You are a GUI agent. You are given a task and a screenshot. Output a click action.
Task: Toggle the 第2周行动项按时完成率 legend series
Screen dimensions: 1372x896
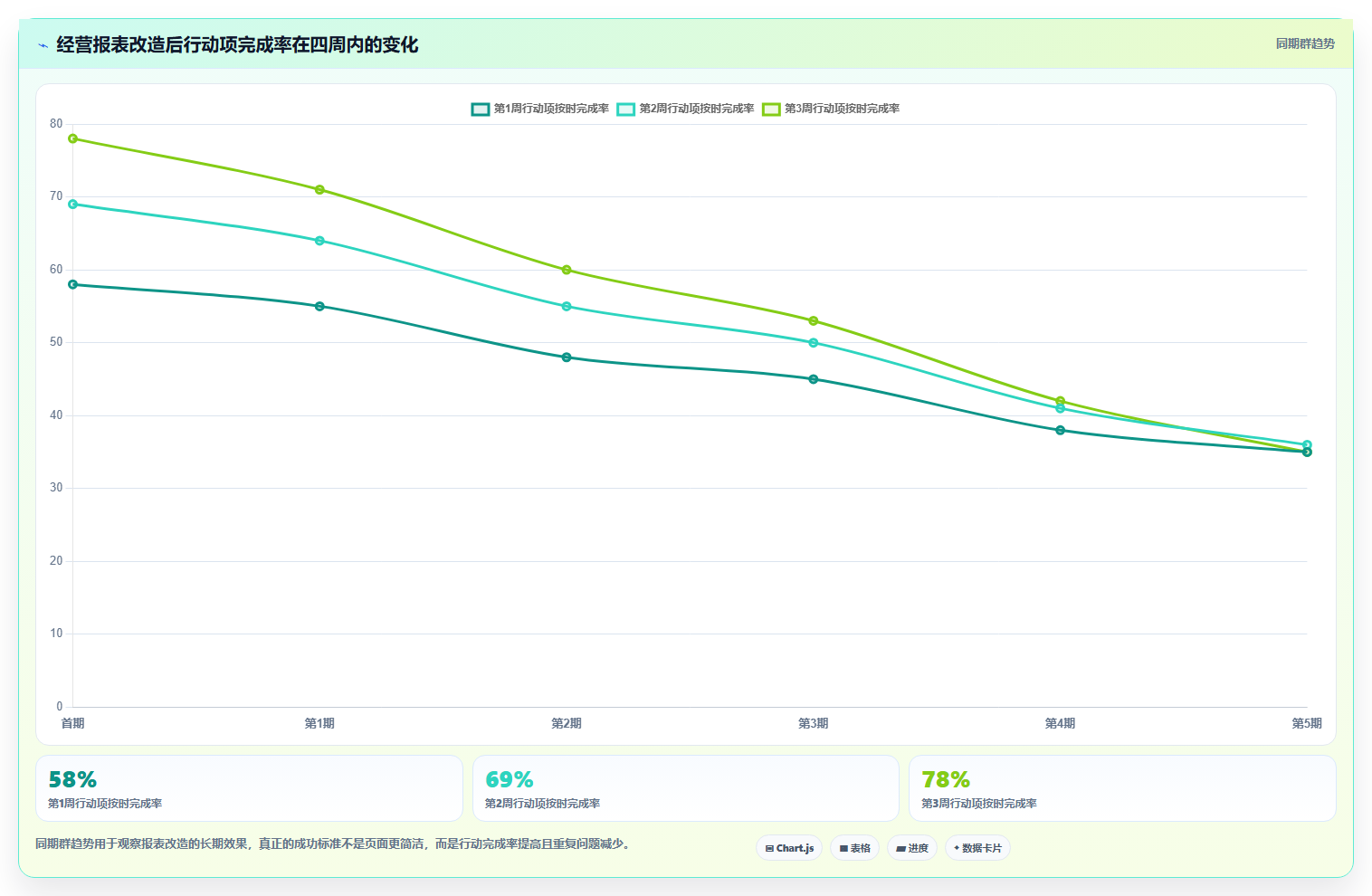pyautogui.click(x=686, y=109)
